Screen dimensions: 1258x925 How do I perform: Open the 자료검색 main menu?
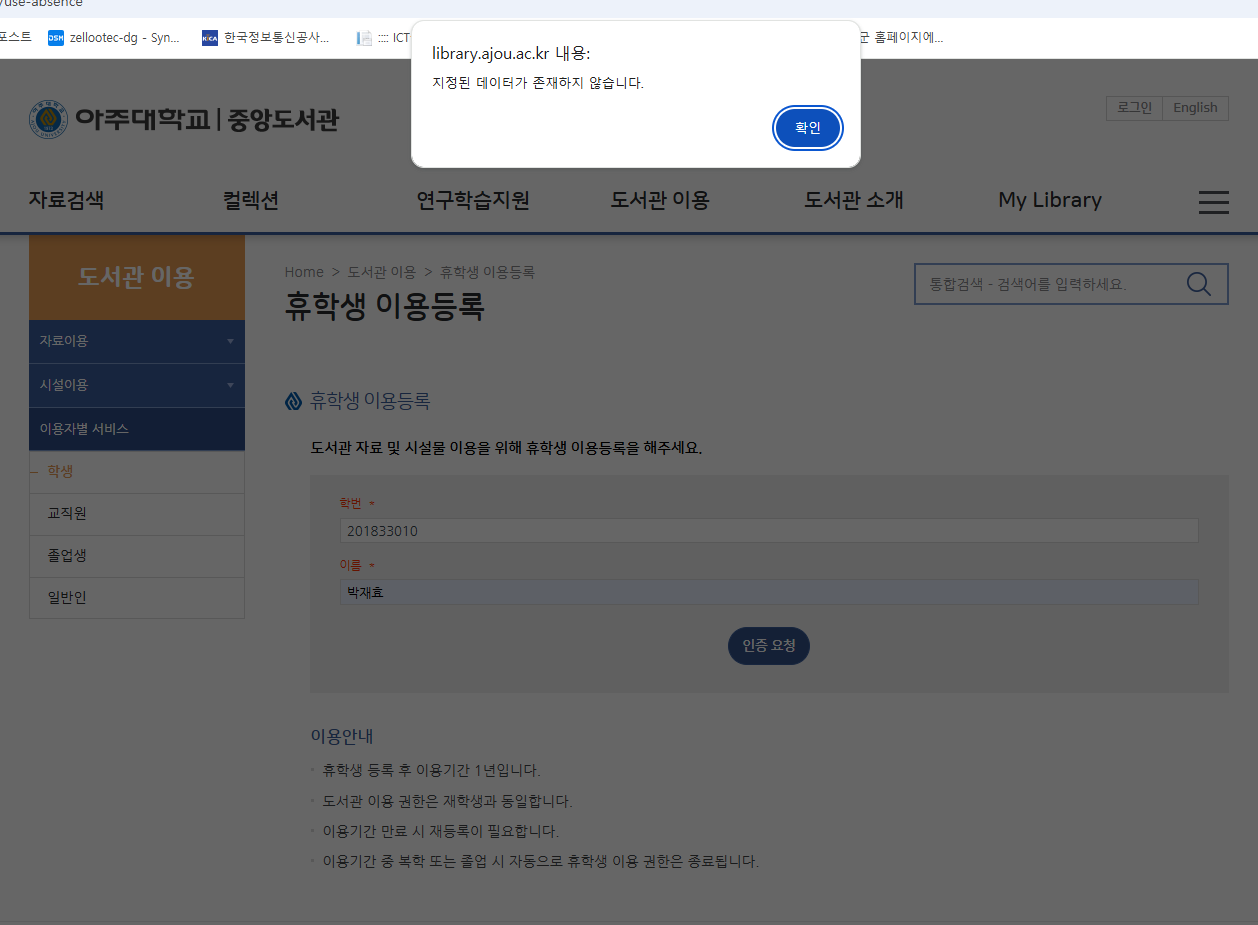(66, 200)
